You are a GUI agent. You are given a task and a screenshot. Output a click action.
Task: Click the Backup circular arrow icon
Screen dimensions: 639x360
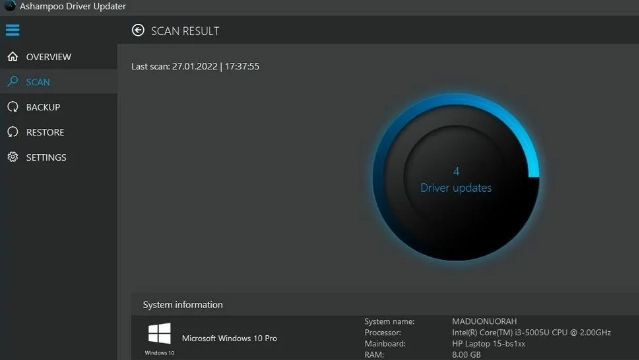pos(13,107)
